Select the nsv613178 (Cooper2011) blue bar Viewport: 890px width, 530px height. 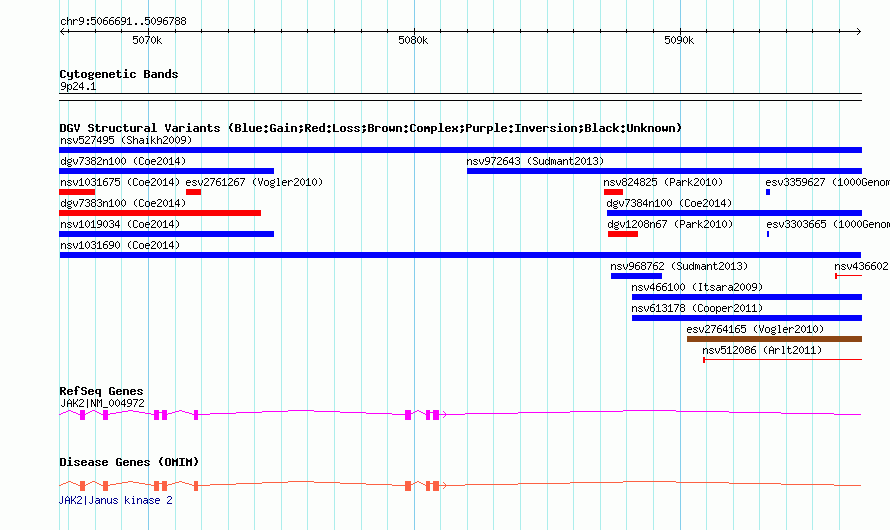pyautogui.click(x=747, y=318)
